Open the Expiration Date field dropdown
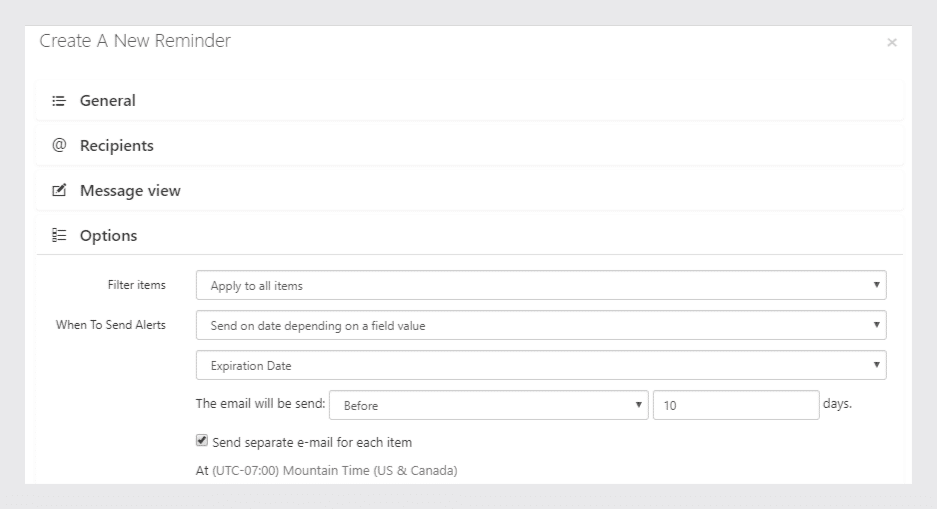937x509 pixels. (x=541, y=365)
